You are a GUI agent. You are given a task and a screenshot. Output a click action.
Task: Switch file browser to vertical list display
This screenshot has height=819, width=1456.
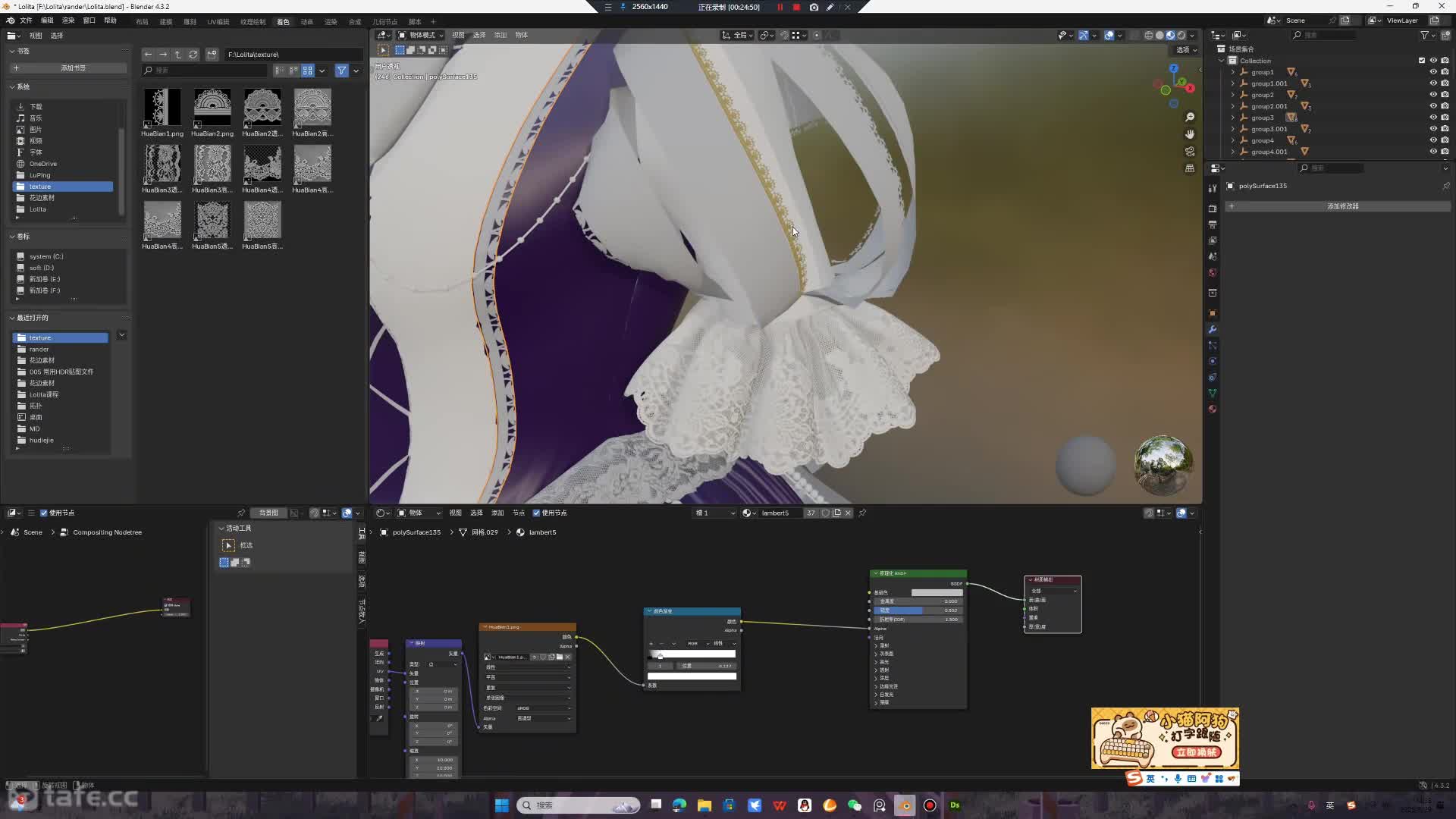click(x=281, y=71)
